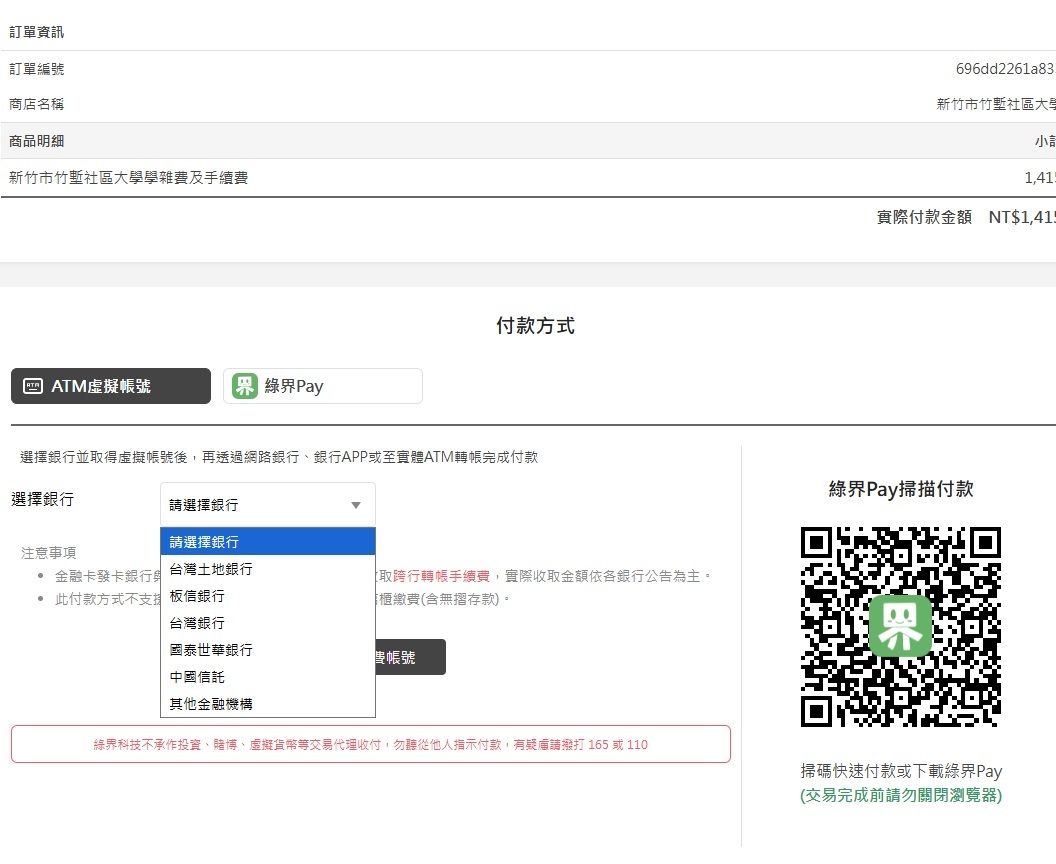Collapse the bank selector using its dropdown arrow
Image resolution: width=1056 pixels, height=864 pixels.
click(x=355, y=505)
